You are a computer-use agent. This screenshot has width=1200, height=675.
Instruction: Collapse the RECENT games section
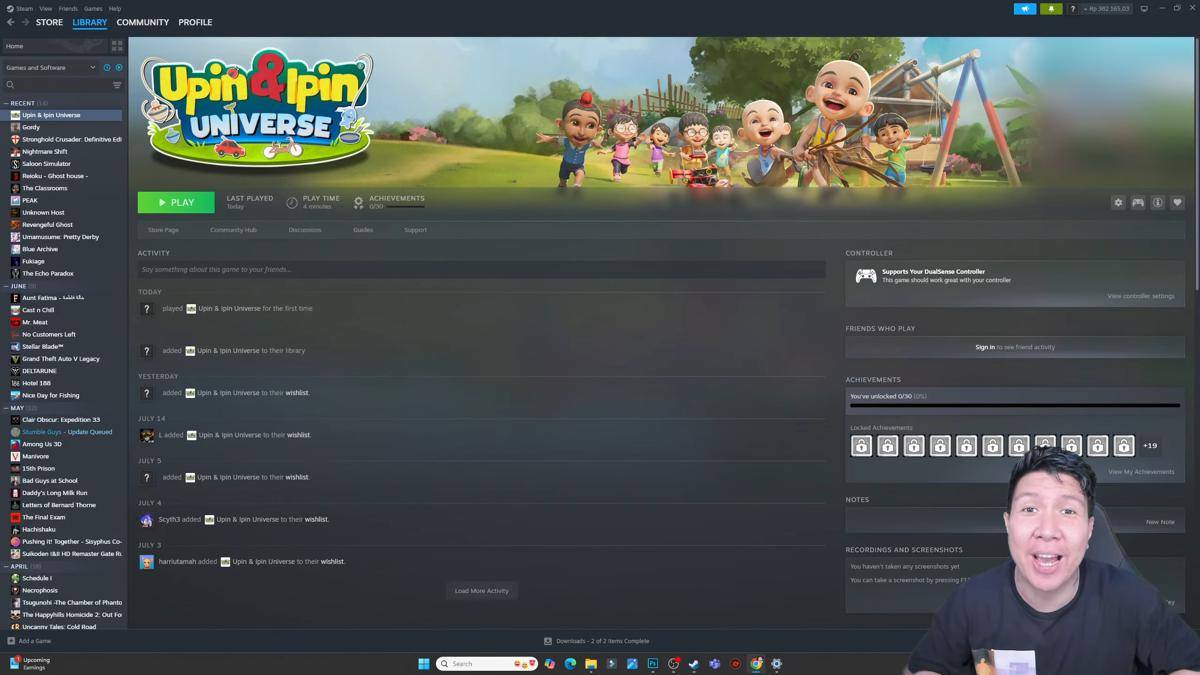6,103
